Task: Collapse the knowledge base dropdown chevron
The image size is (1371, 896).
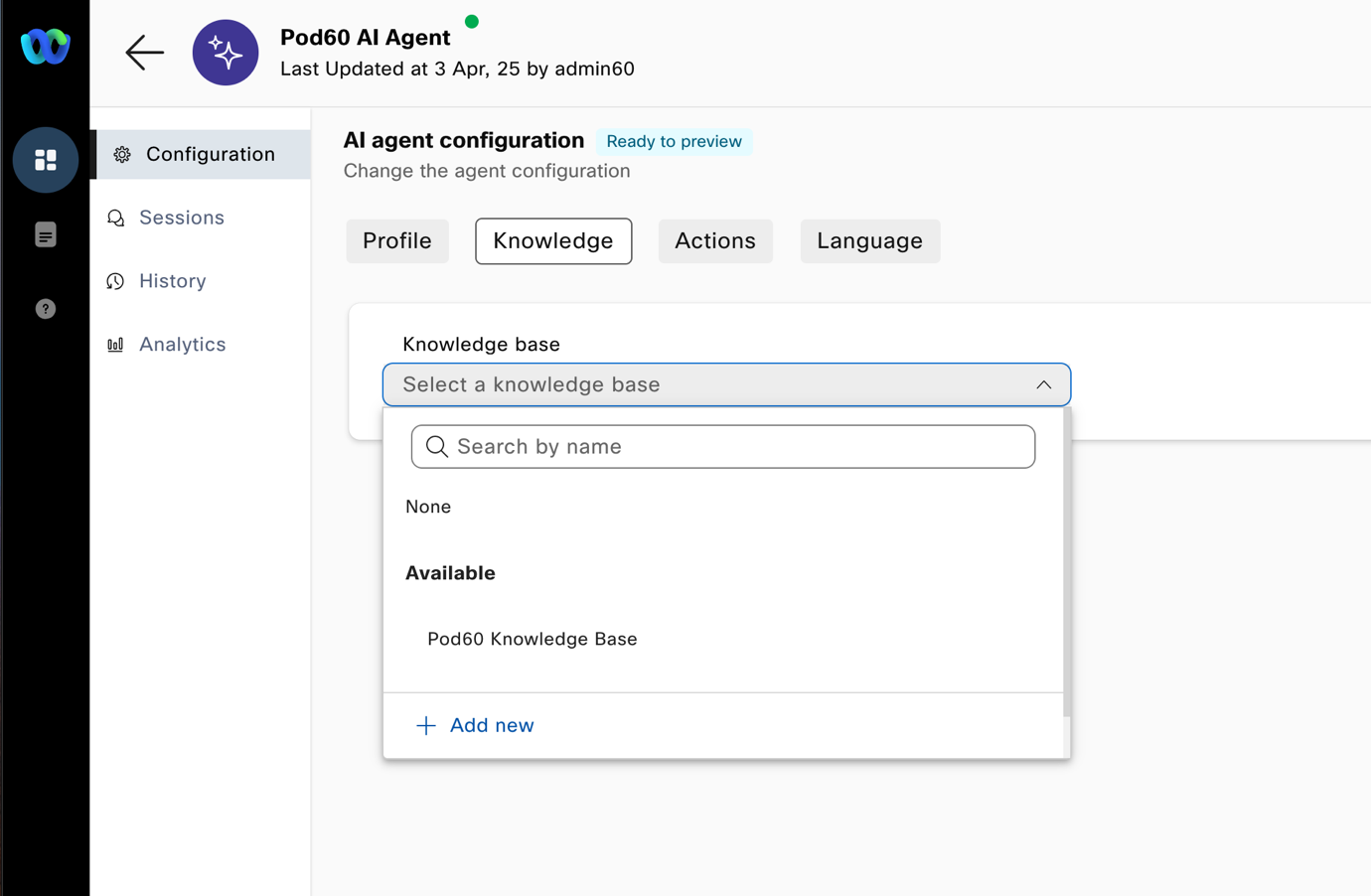Action: [x=1043, y=385]
